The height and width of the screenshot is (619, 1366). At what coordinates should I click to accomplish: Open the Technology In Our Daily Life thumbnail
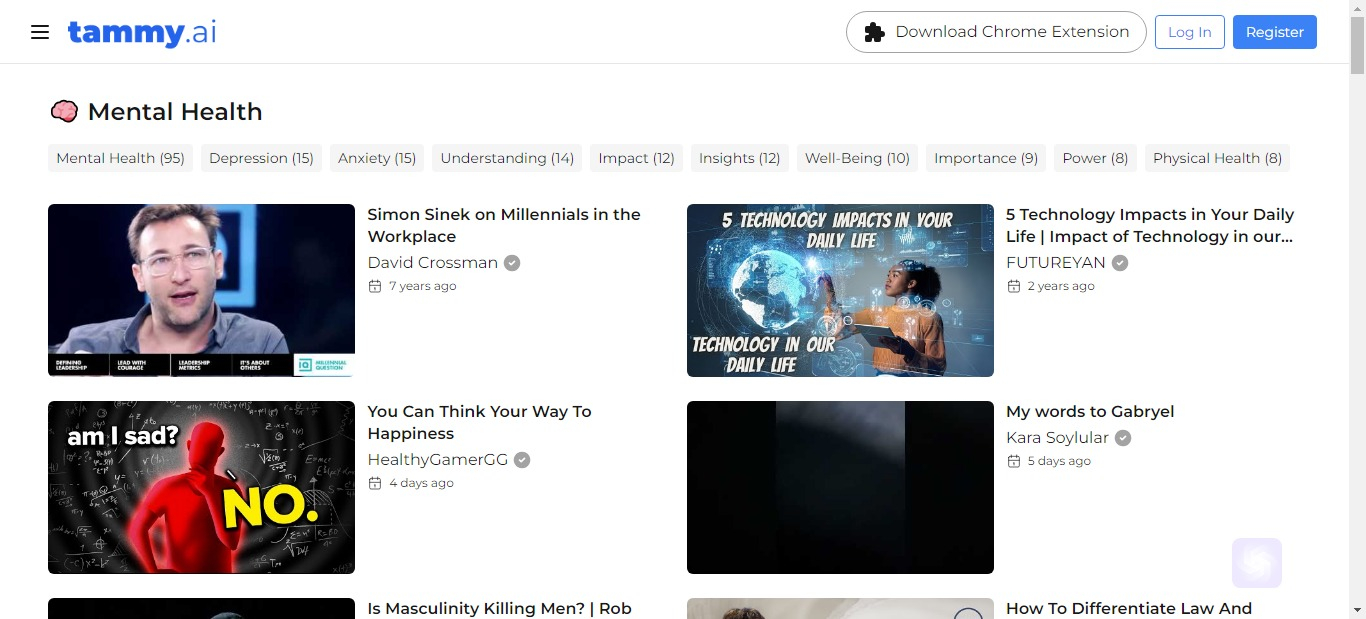pos(840,290)
